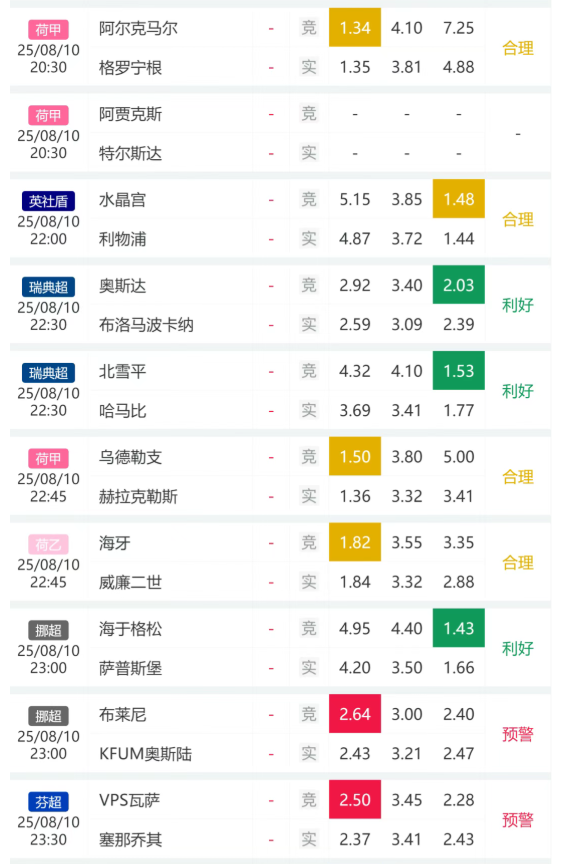Click the 英社盾 league badge
The height and width of the screenshot is (864, 564).
48,201
